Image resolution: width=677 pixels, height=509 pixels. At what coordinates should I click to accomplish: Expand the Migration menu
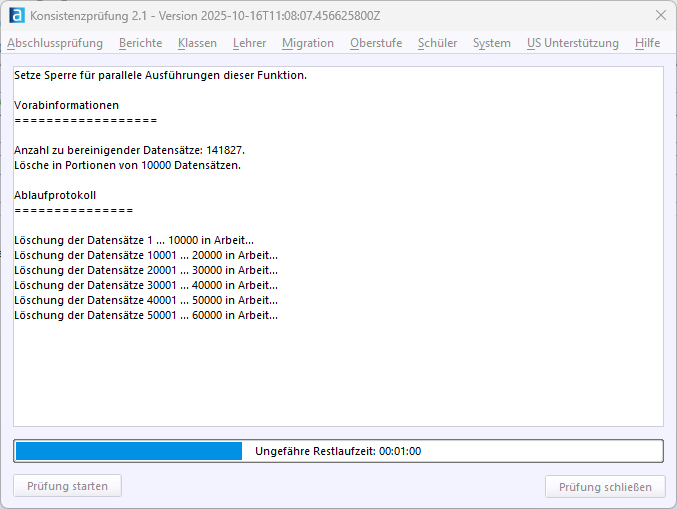[x=307, y=43]
